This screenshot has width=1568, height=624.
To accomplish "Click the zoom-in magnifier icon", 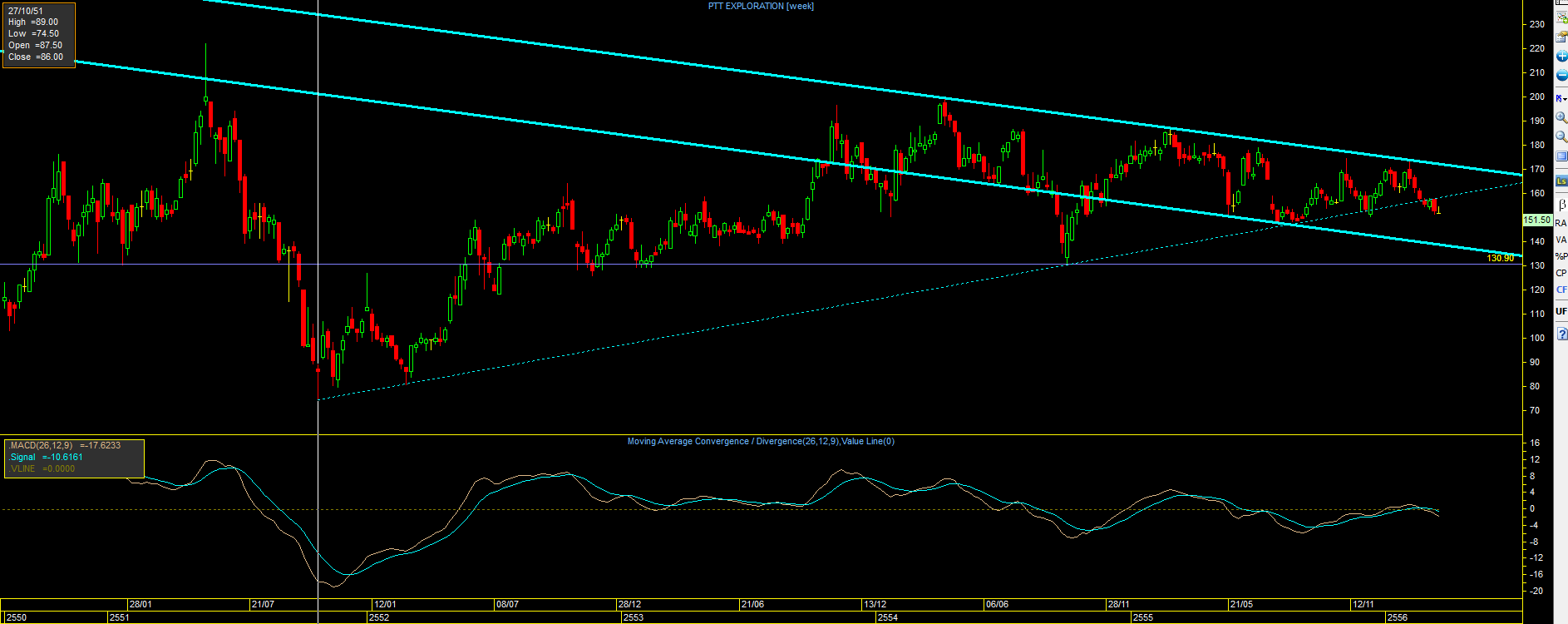I will (1561, 117).
